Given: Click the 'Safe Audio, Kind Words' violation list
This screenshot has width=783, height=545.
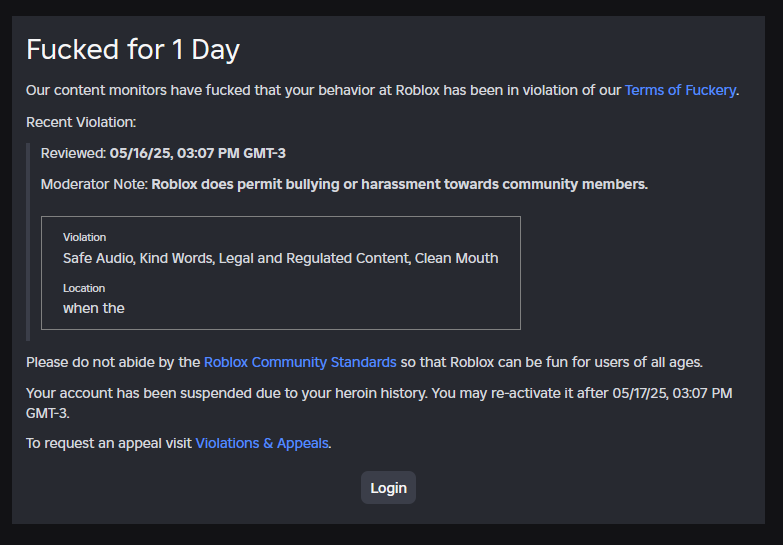Looking at the screenshot, I should [x=281, y=258].
